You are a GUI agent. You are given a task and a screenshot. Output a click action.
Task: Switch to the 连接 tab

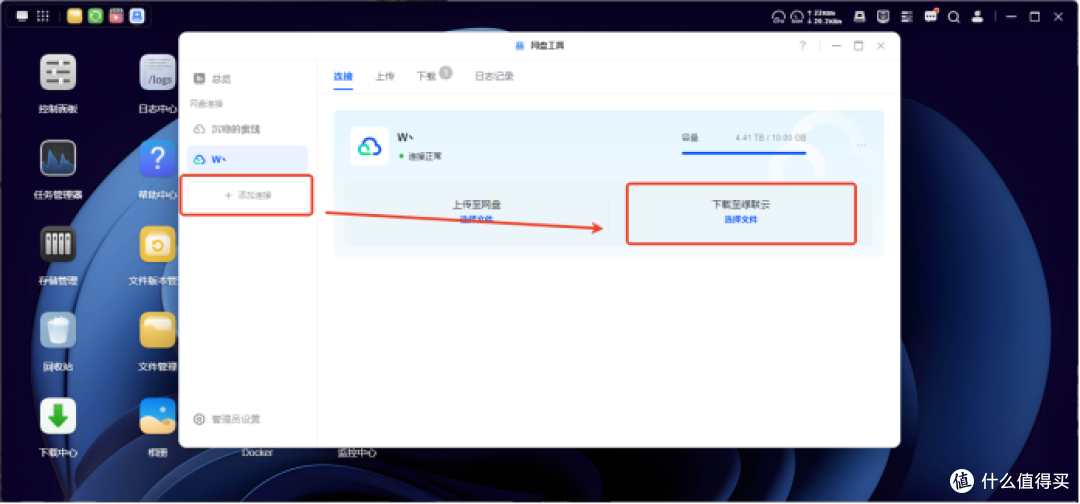(343, 76)
